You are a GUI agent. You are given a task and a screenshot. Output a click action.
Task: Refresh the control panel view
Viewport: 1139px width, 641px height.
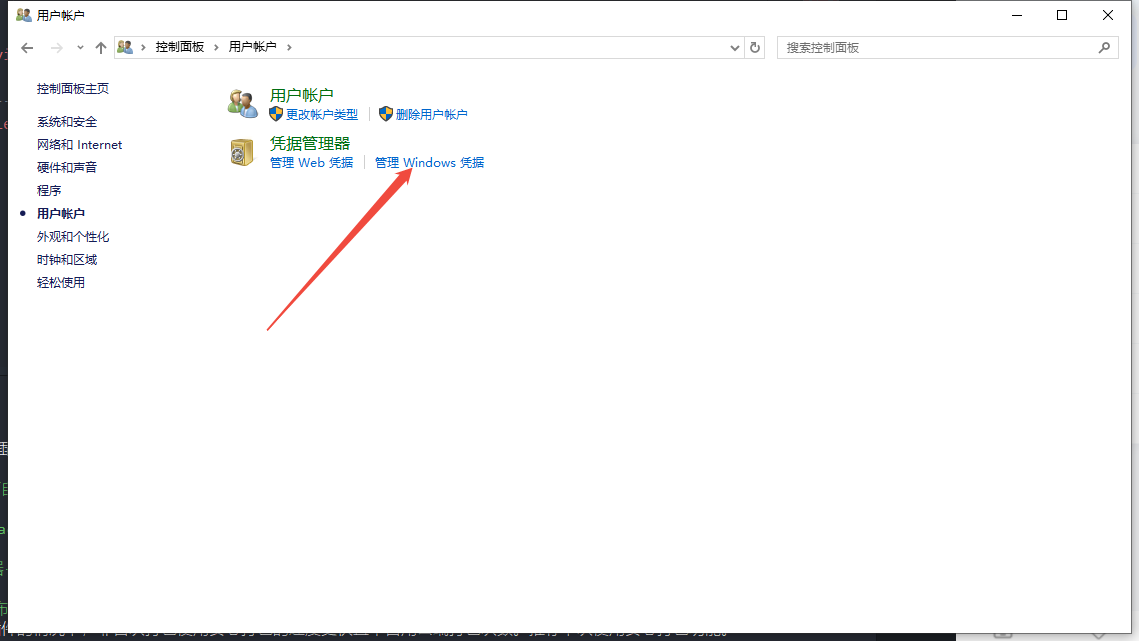(755, 47)
